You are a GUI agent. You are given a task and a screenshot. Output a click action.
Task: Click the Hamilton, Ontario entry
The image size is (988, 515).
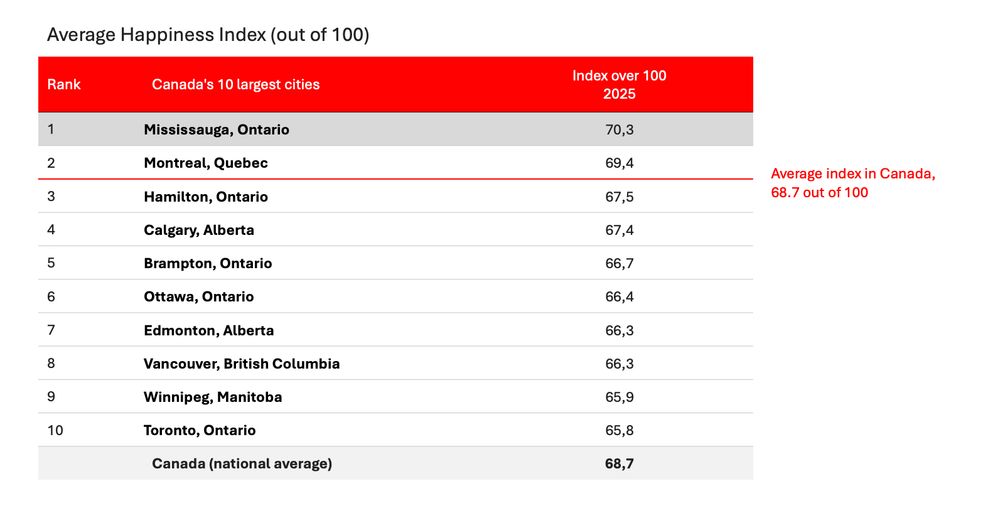coord(206,197)
